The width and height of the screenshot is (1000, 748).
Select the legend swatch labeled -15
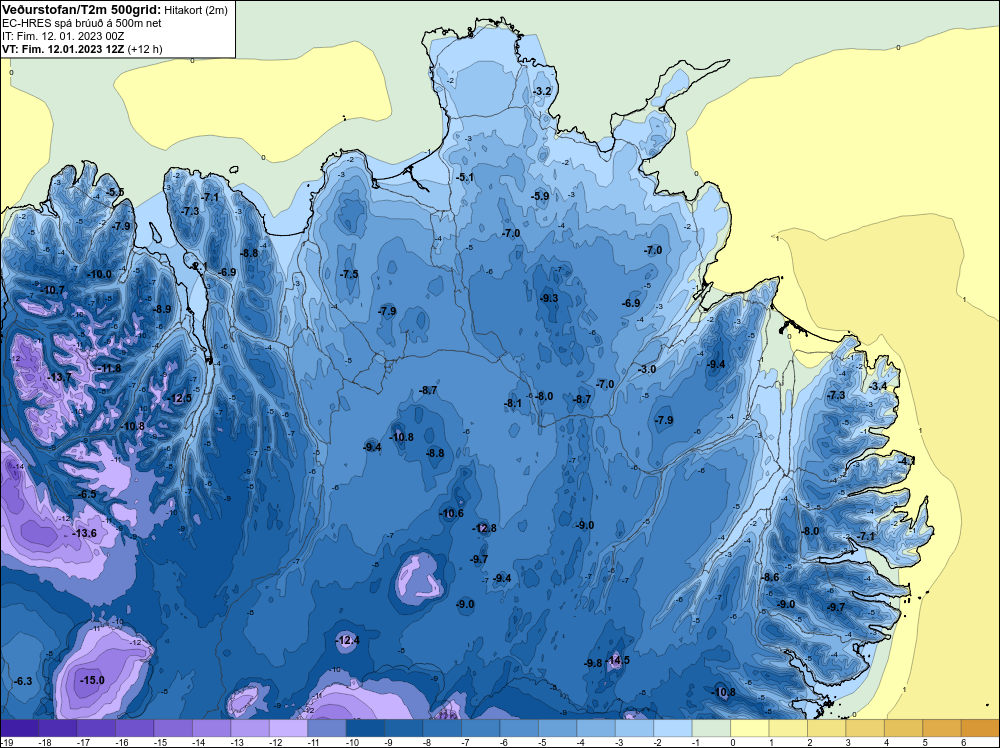[x=173, y=728]
